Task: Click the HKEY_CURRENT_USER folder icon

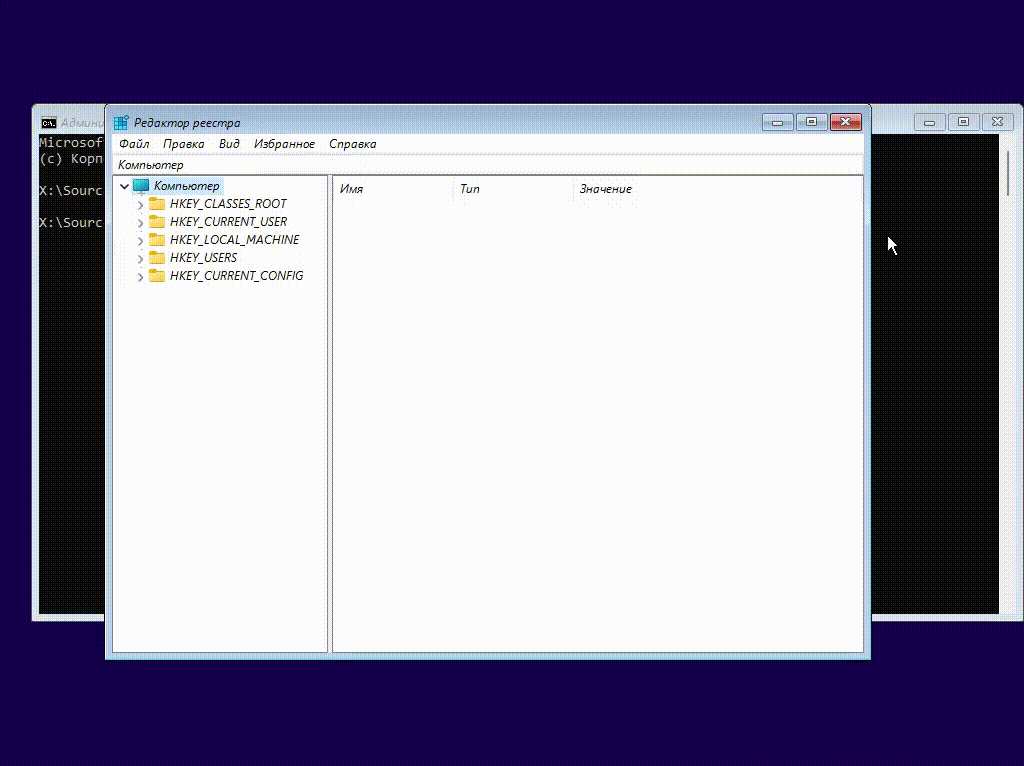Action: (x=157, y=222)
